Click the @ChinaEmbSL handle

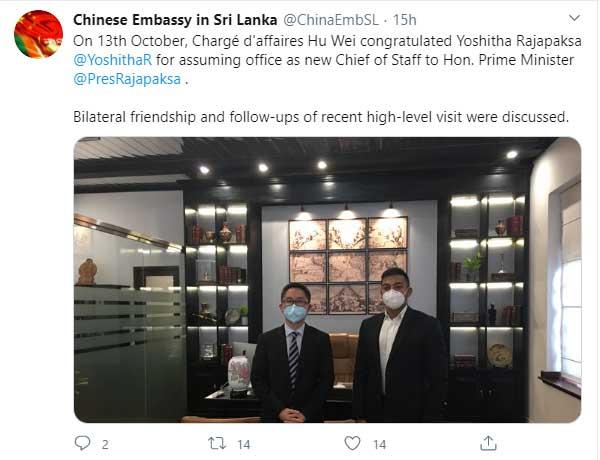pyautogui.click(x=331, y=20)
